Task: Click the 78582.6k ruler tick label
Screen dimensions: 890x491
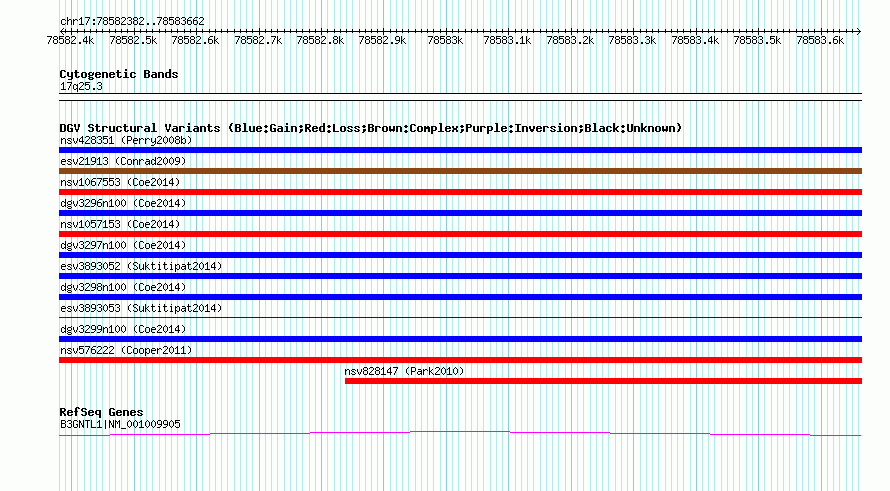Action: coord(195,40)
